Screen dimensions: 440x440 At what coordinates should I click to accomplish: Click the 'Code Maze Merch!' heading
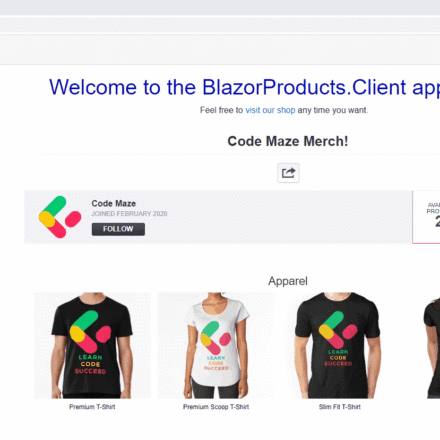coord(288,141)
